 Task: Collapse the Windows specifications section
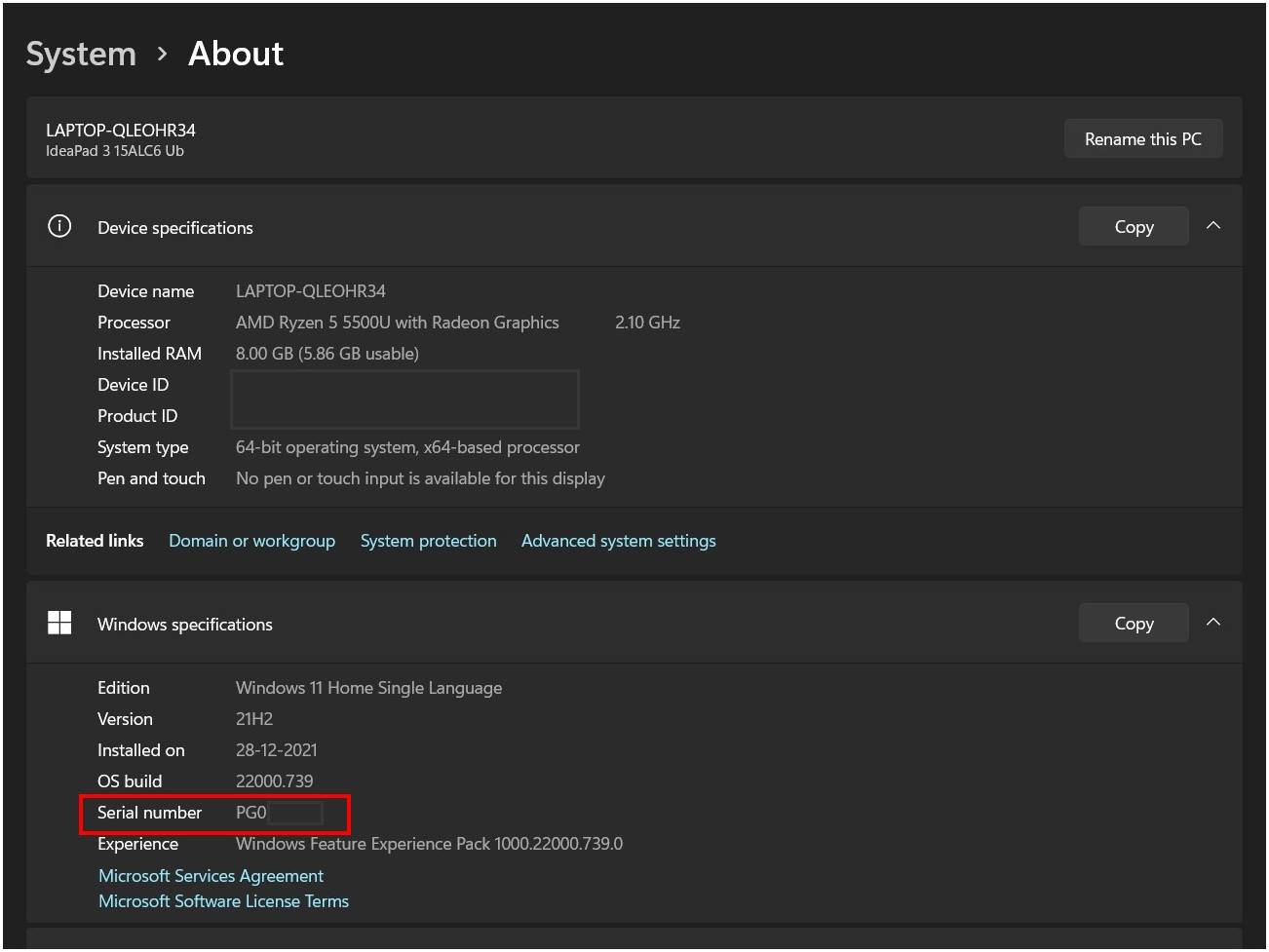pos(1213,623)
